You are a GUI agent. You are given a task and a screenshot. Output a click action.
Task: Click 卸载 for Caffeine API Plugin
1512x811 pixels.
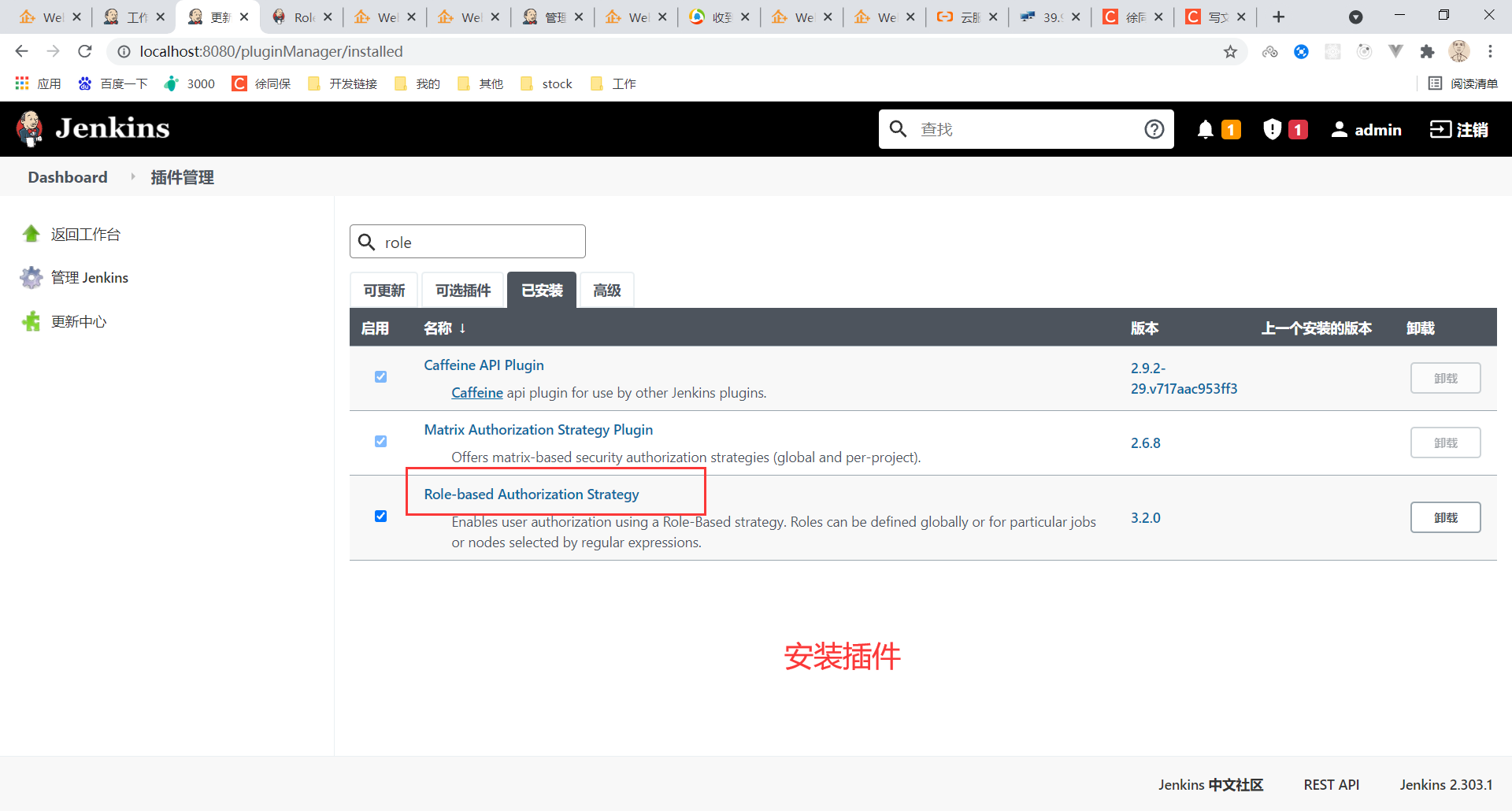(x=1445, y=378)
